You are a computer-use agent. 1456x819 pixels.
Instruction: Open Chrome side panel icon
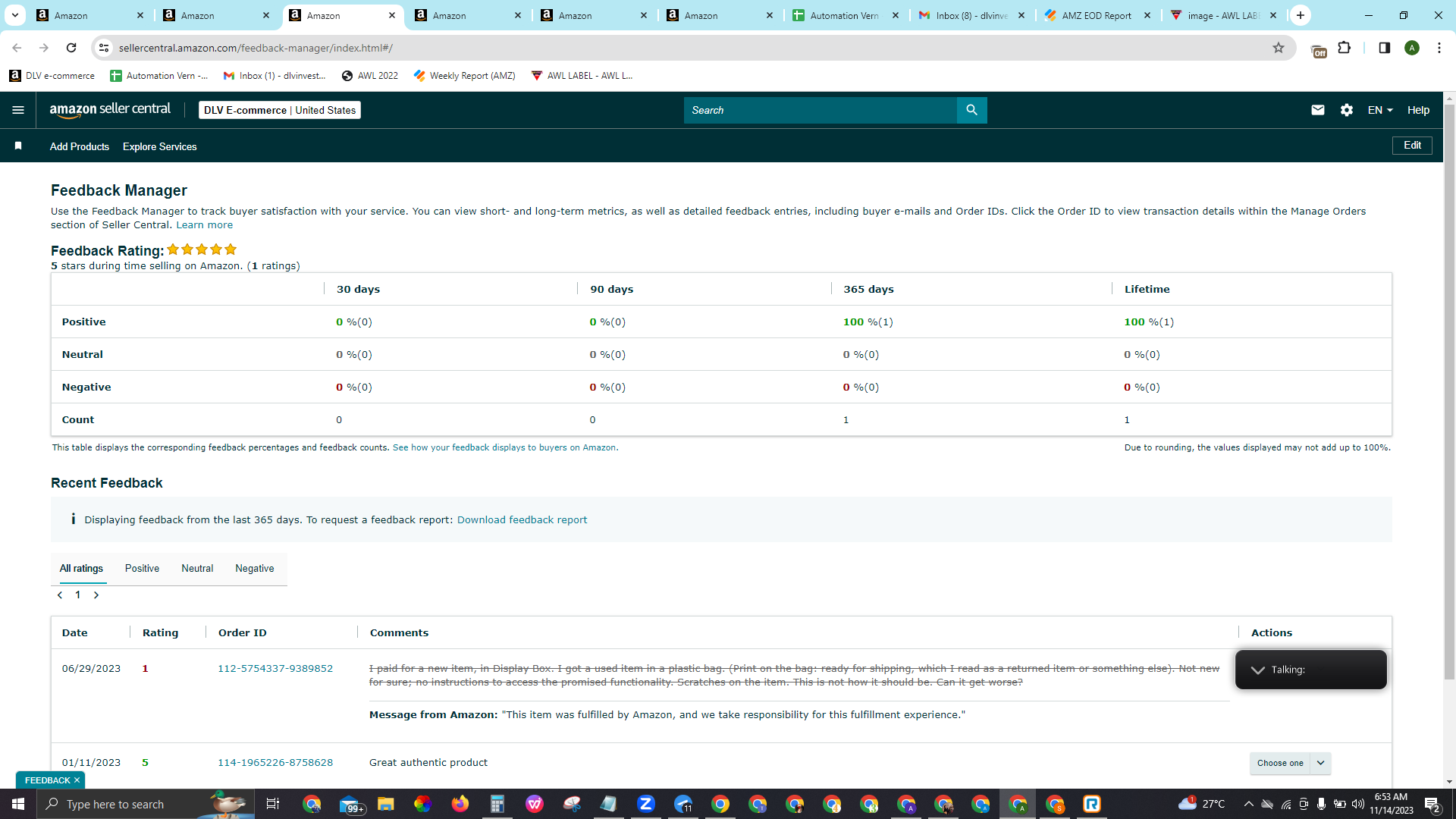(x=1384, y=48)
